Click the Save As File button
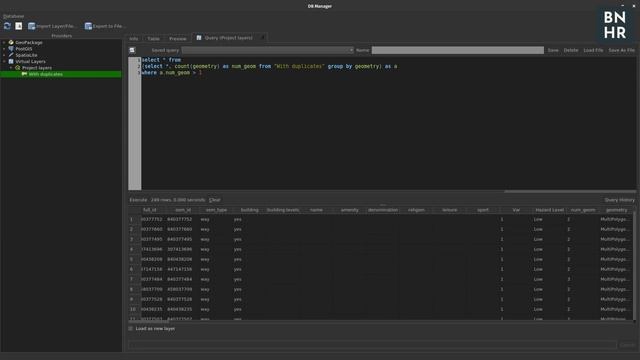The image size is (640, 360). click(621, 50)
